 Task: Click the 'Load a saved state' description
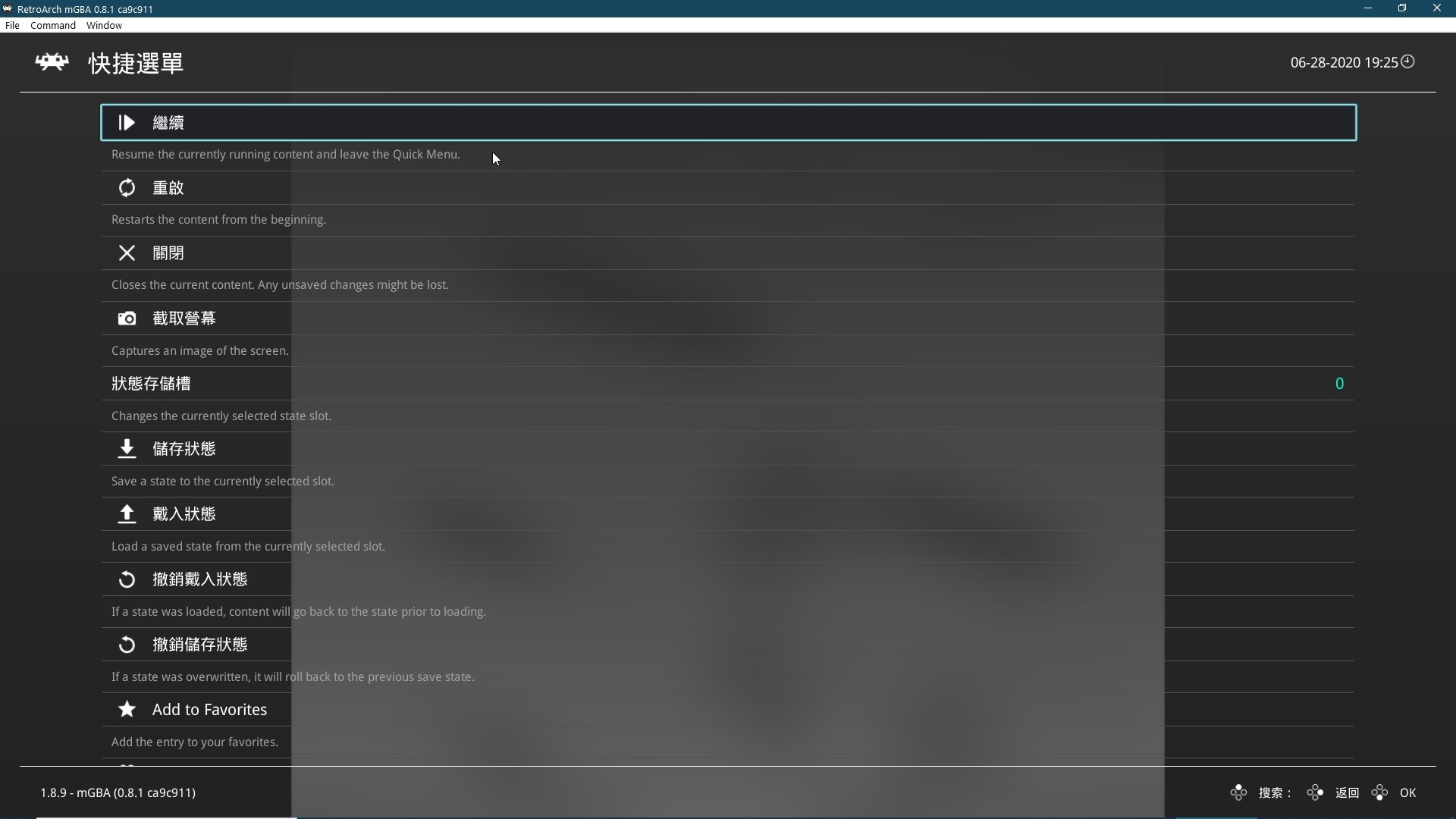click(x=248, y=546)
